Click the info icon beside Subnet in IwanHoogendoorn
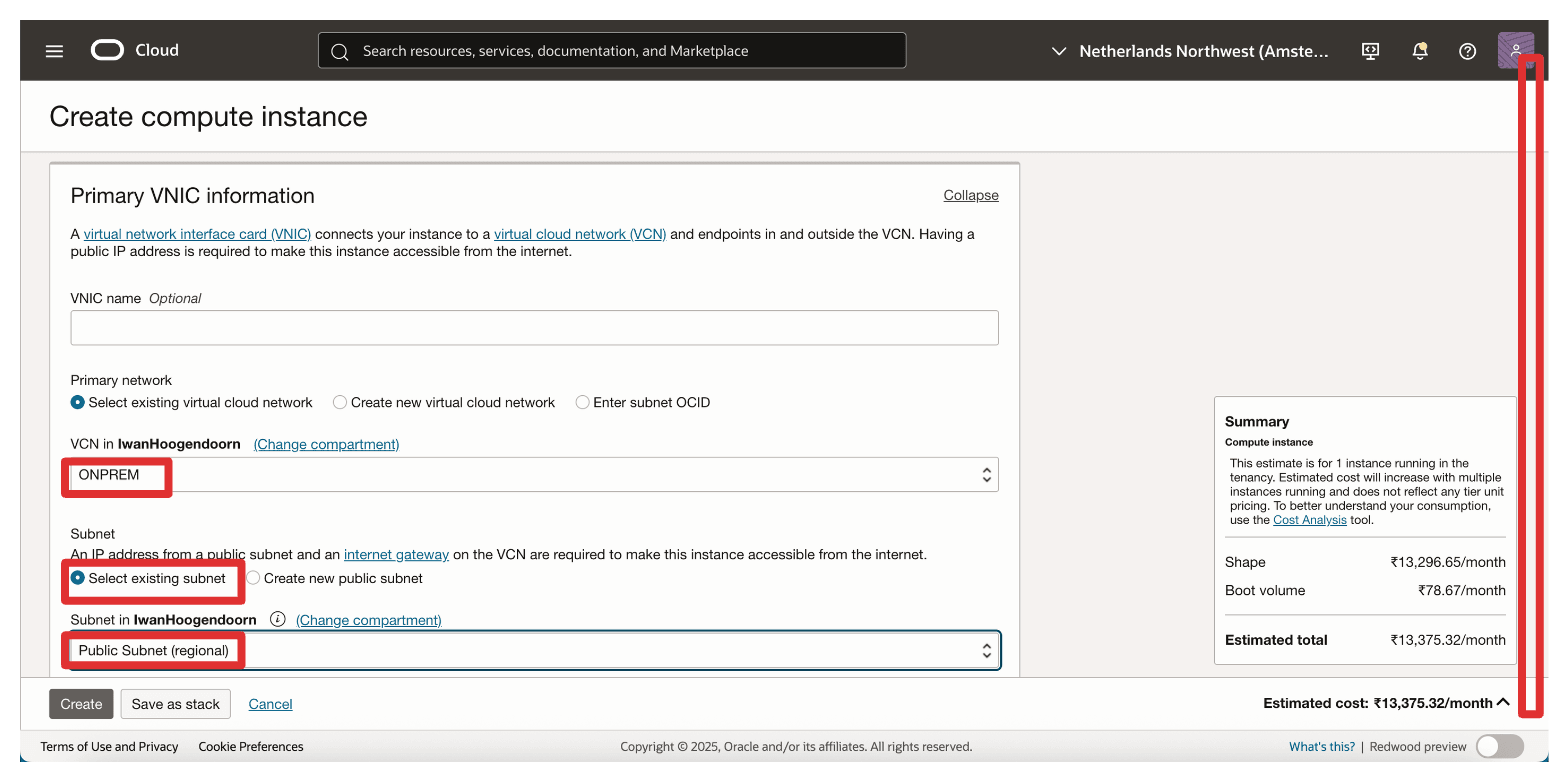The height and width of the screenshot is (782, 1568). click(x=278, y=619)
